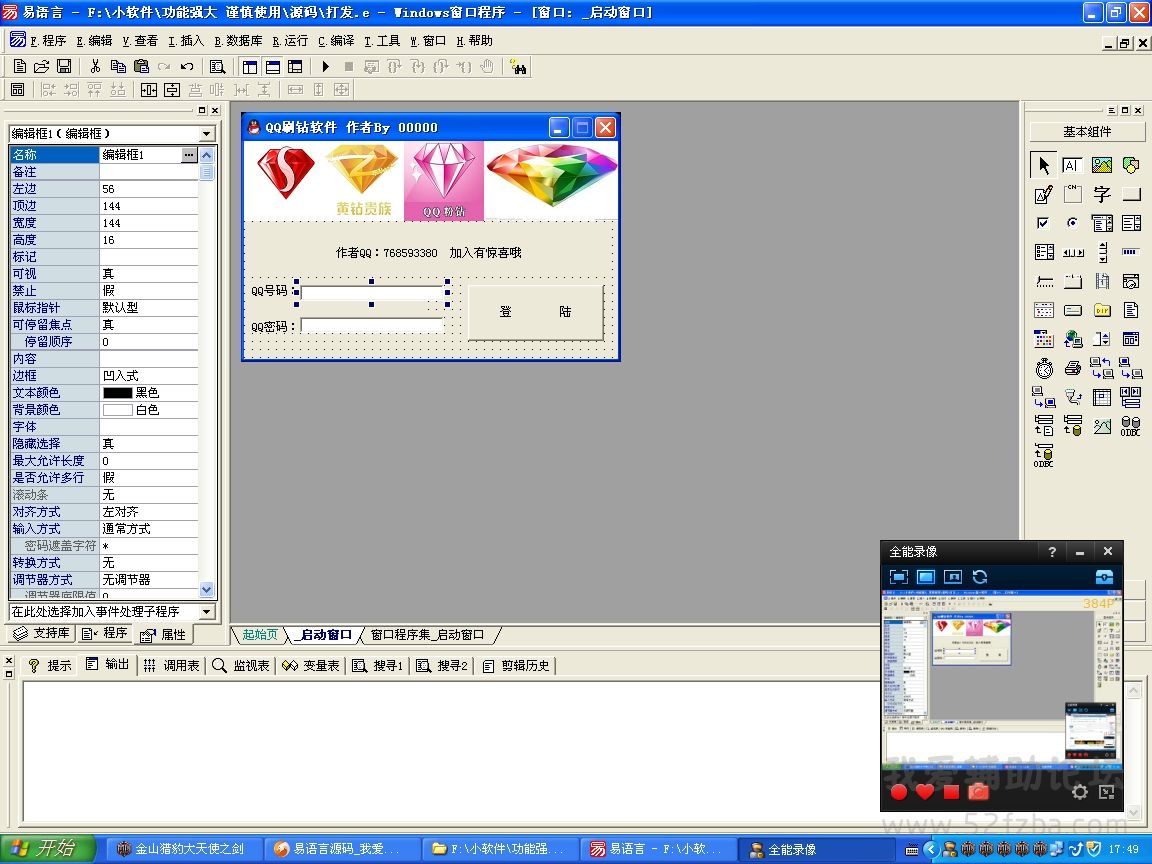
Task: Switch to the 程序 panel tab
Action: point(104,633)
